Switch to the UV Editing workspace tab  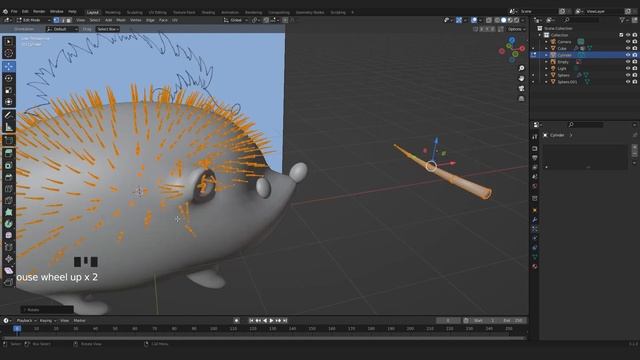158,12
